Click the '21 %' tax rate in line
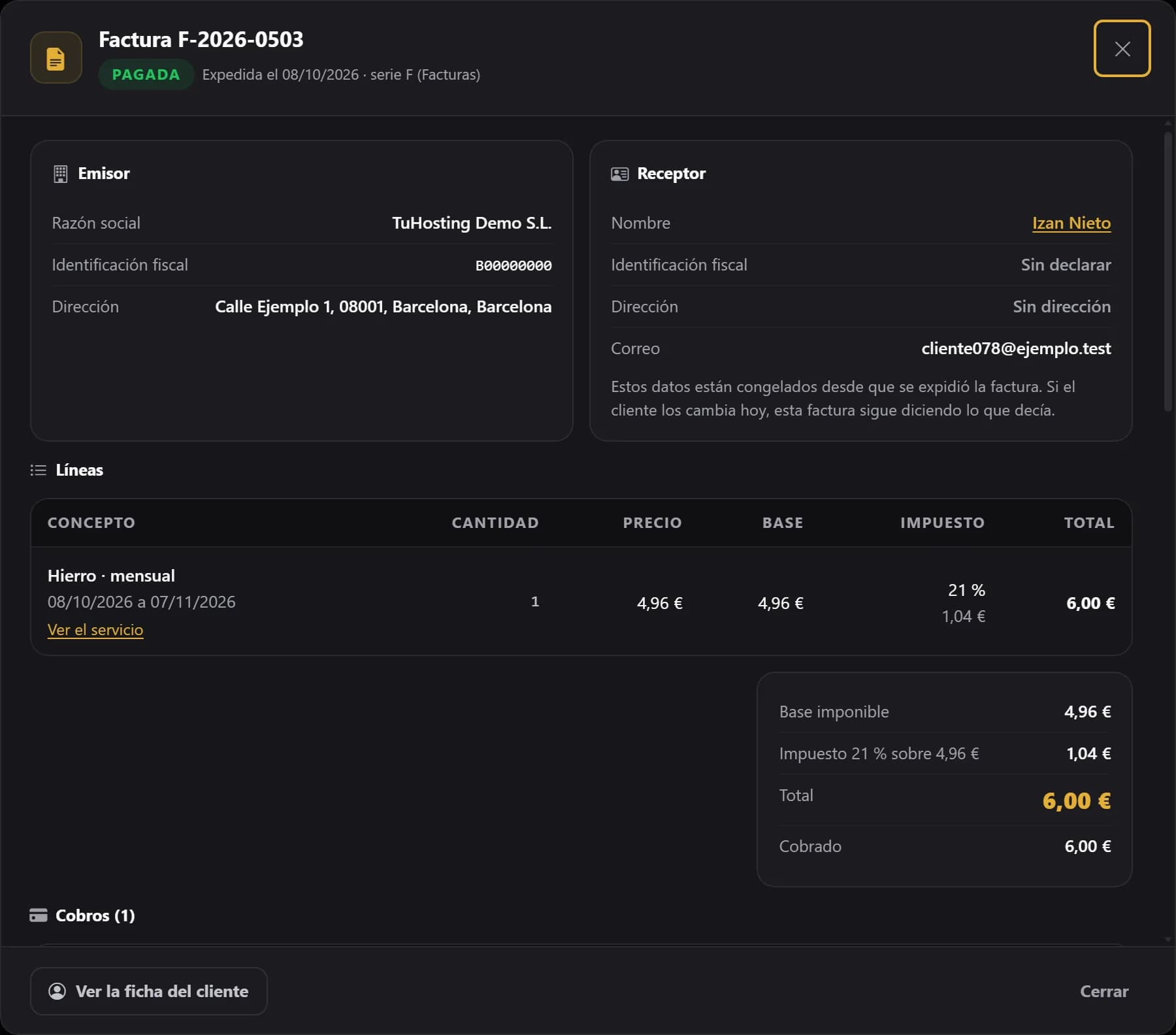 point(966,590)
